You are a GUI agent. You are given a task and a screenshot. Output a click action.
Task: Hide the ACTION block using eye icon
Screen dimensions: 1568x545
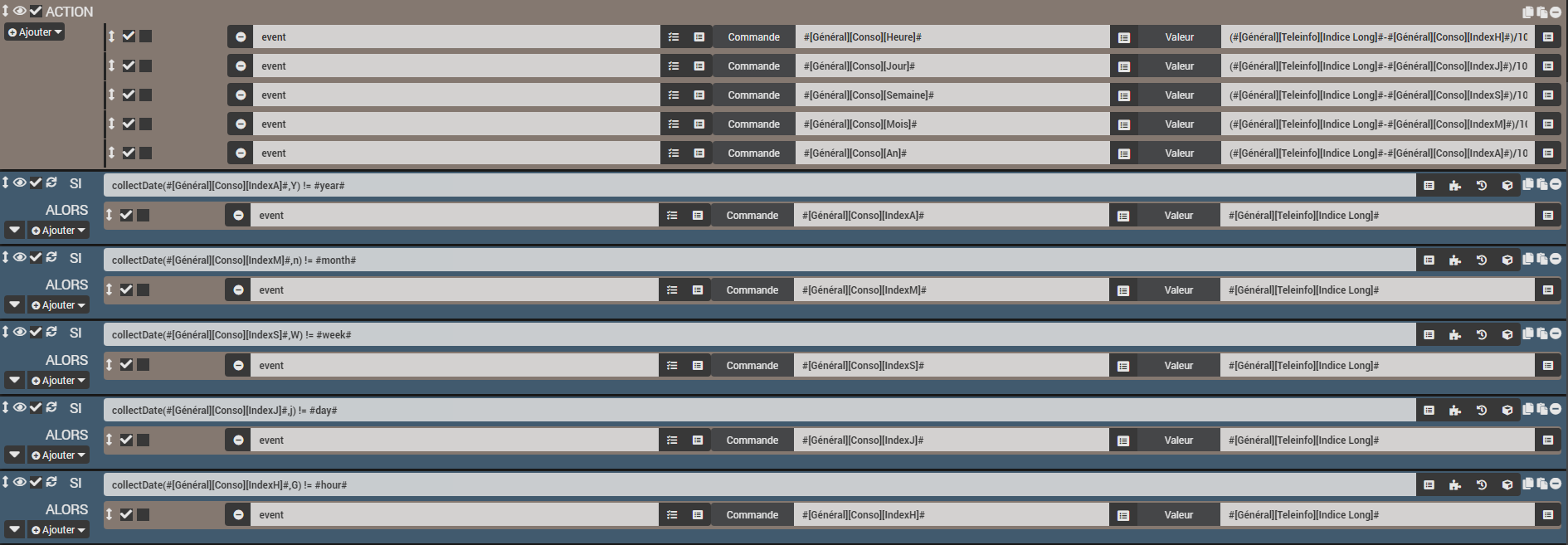[19, 11]
